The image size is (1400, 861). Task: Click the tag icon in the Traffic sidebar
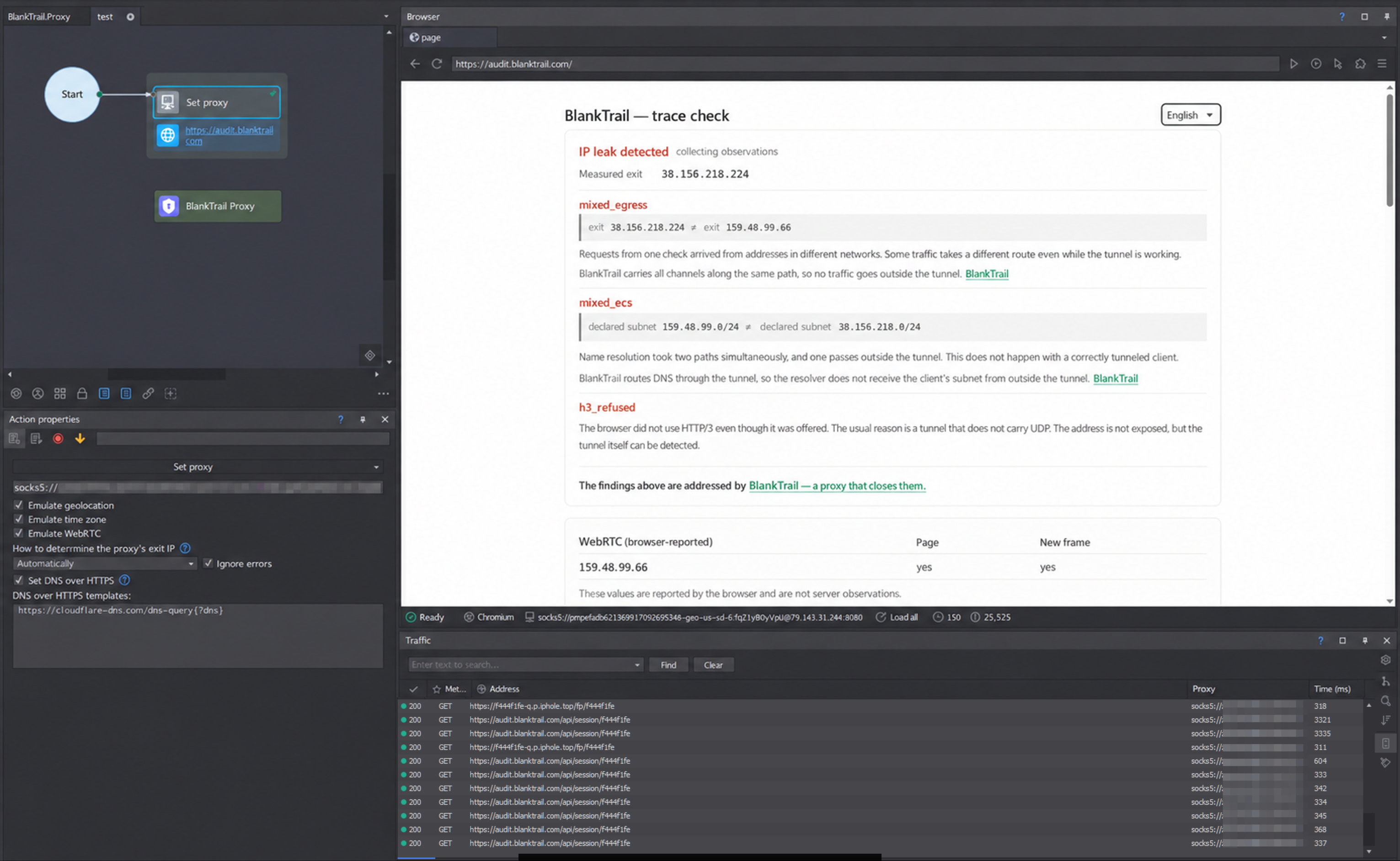[x=1386, y=762]
